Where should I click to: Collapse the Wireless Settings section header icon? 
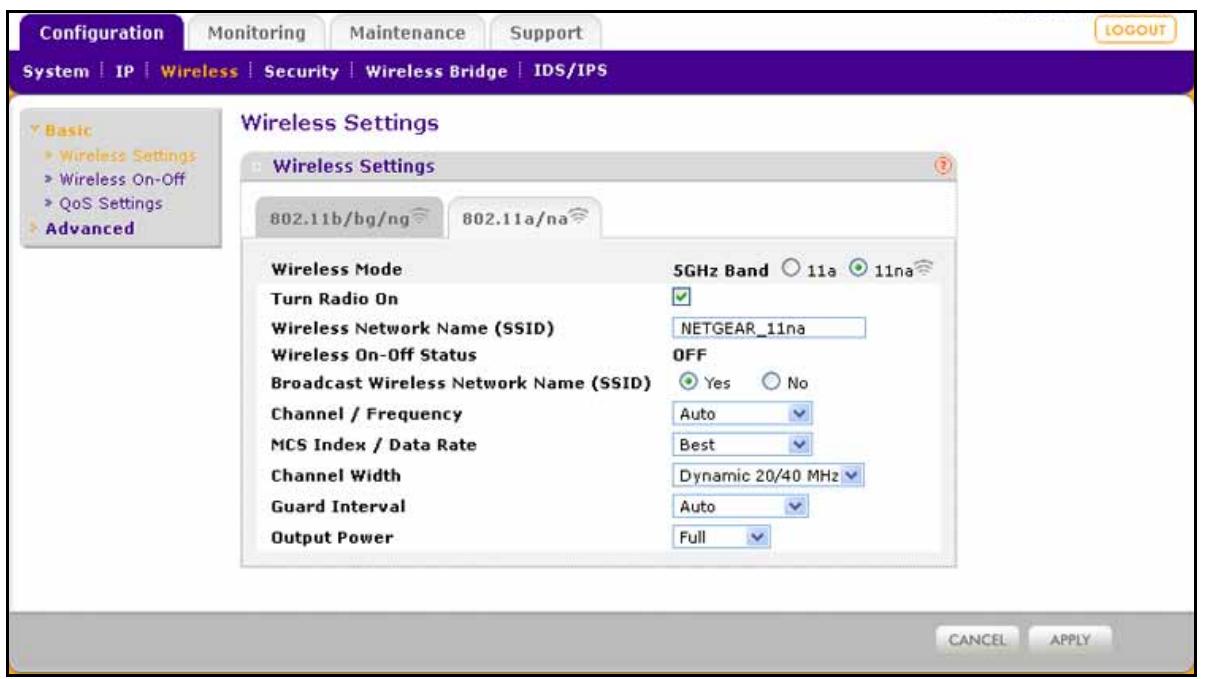pos(258,167)
